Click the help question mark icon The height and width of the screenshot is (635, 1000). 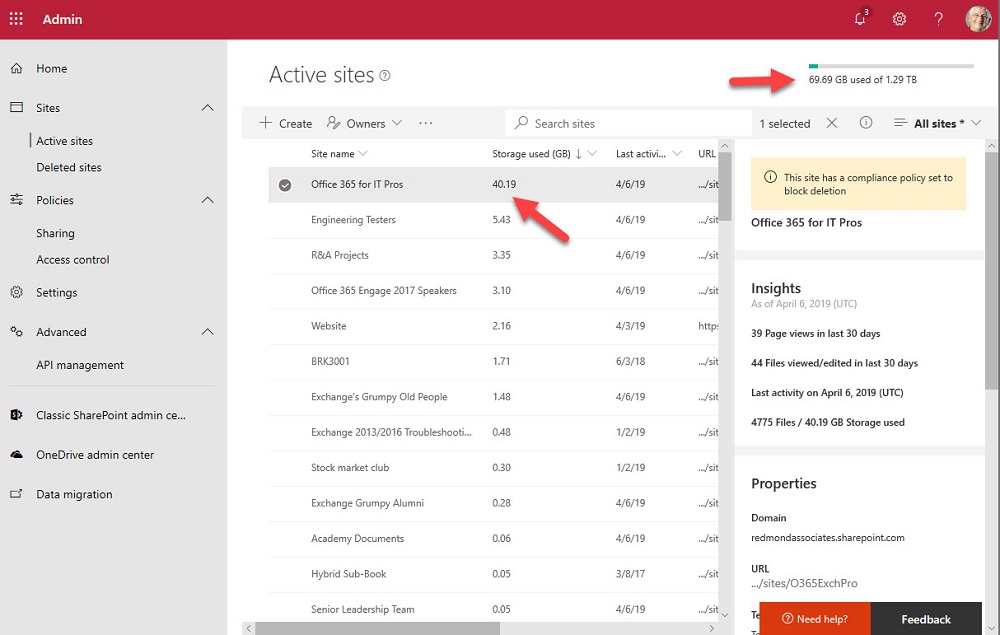[x=938, y=19]
